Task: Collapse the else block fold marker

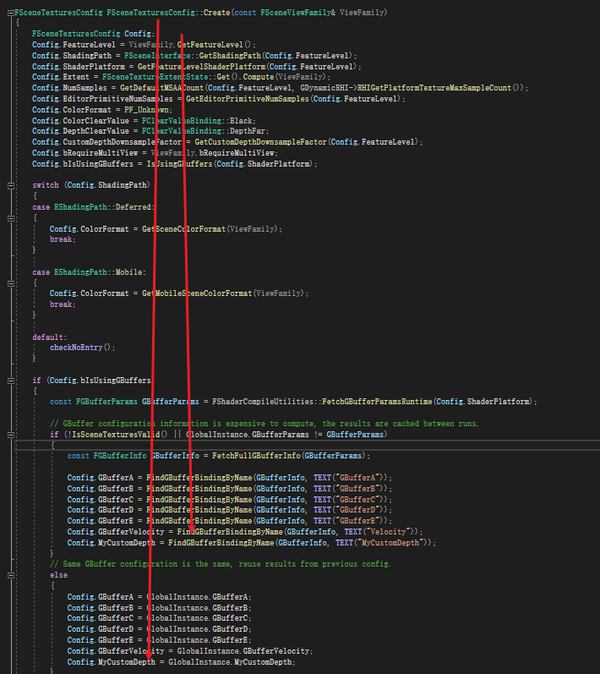Action: [10, 576]
